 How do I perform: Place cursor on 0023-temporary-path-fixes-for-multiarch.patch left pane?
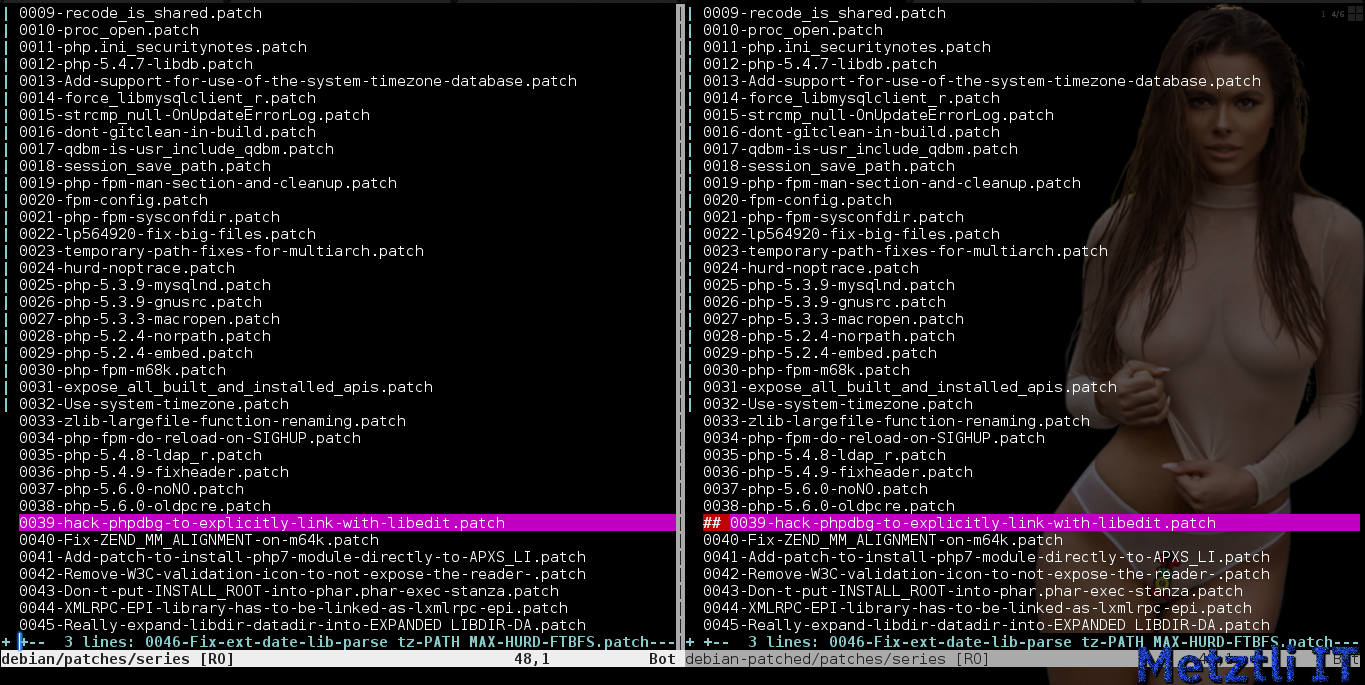click(x=221, y=251)
